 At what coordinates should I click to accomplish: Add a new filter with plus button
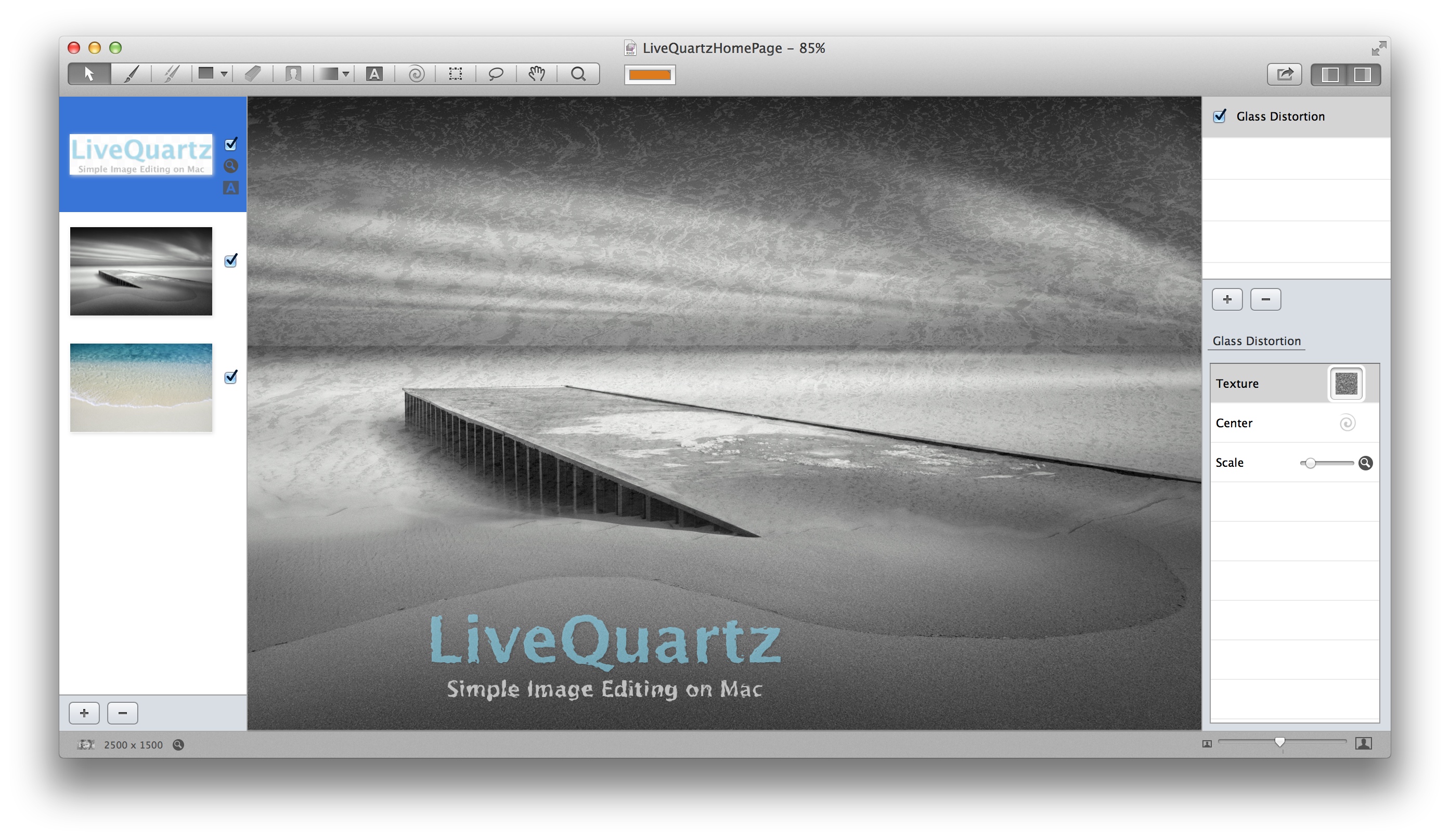(1227, 299)
